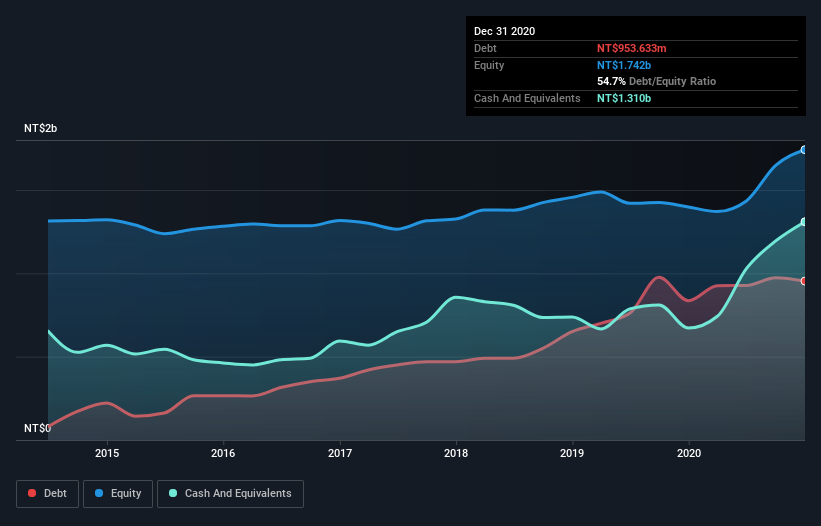Select the Debt endpoint marker on chart
This screenshot has height=526, width=821.
pyautogui.click(x=804, y=281)
